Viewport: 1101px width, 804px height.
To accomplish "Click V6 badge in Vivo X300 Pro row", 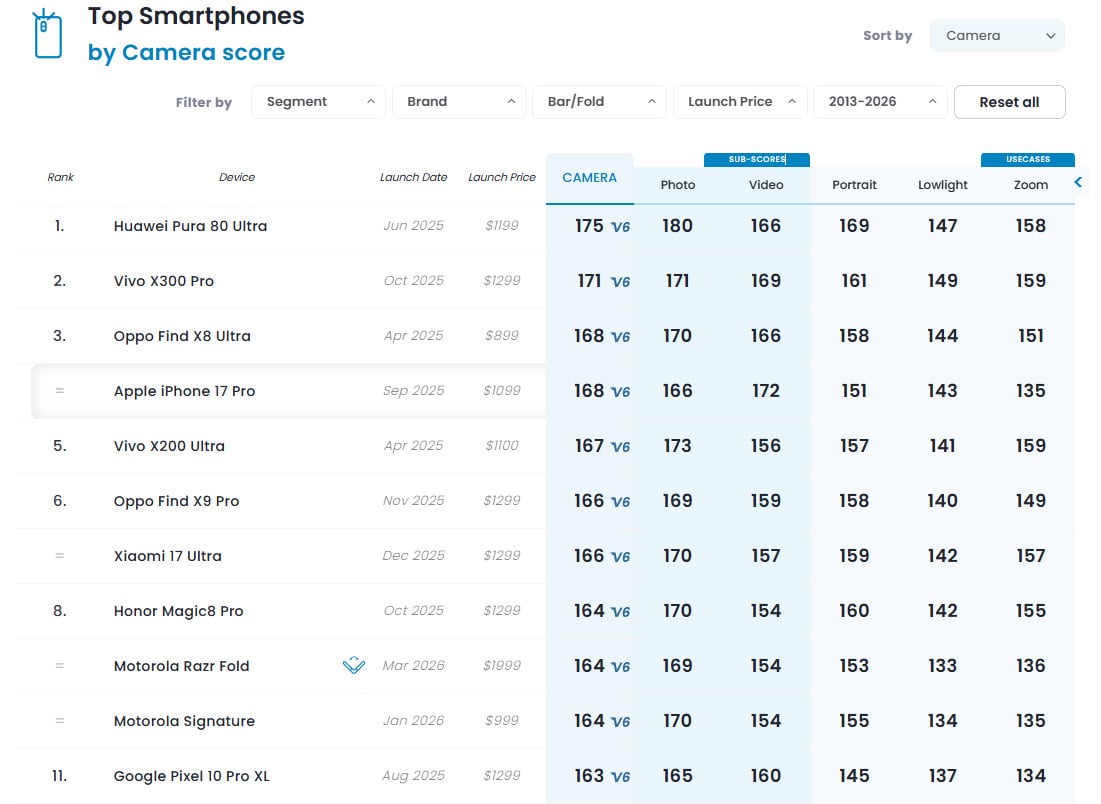I will [620, 282].
